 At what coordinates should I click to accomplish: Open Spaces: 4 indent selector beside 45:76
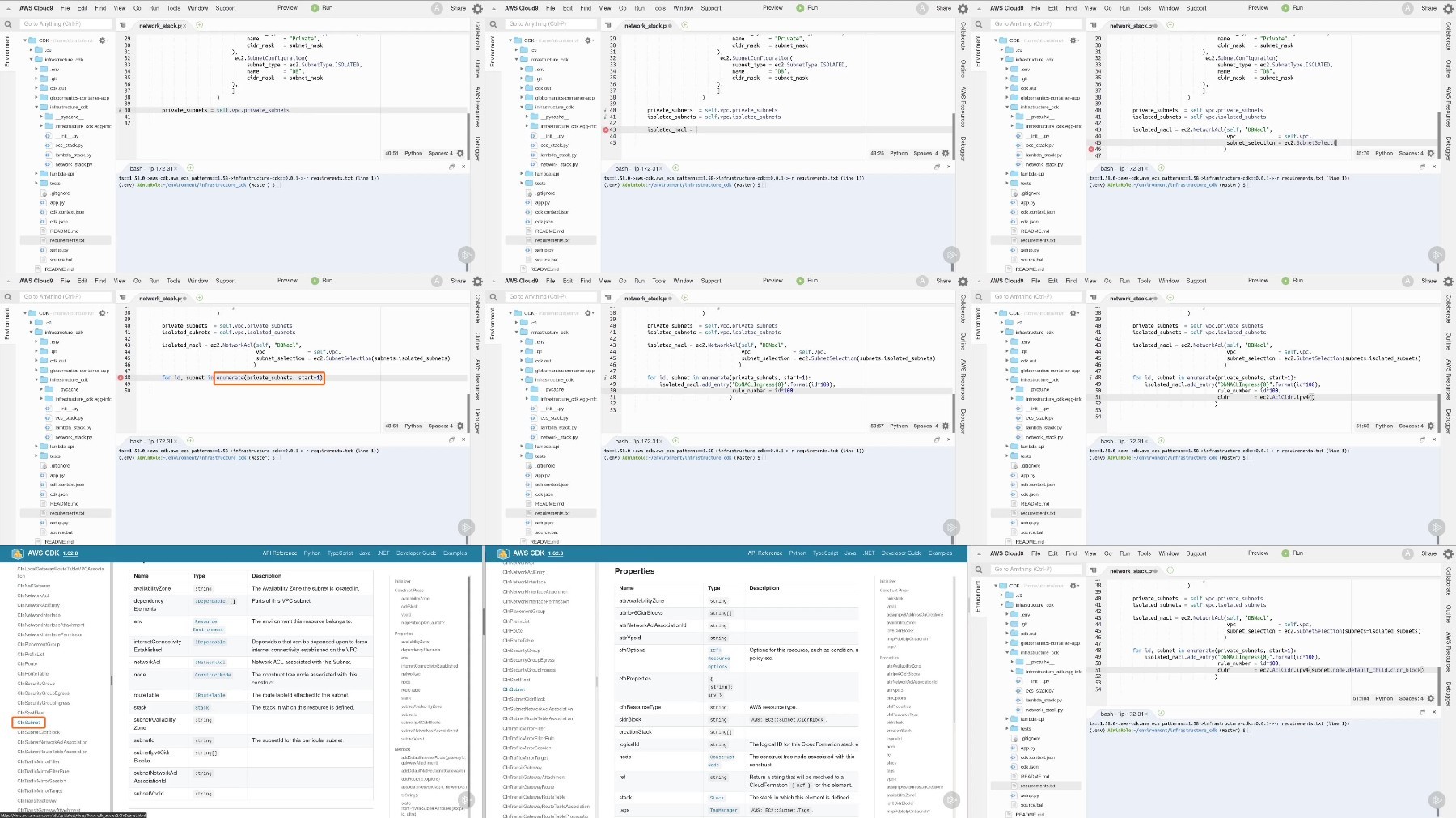click(1411, 153)
